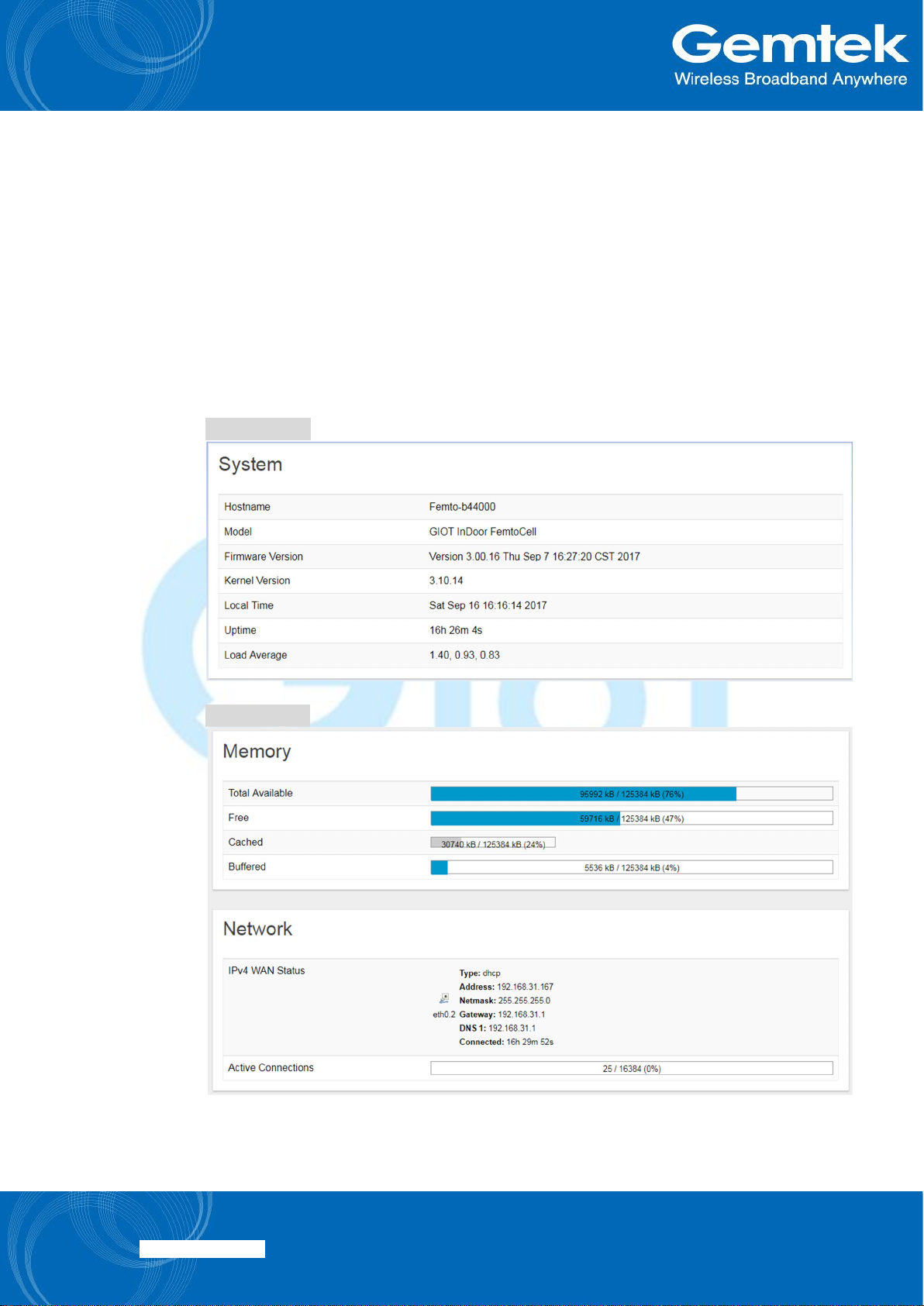Click the IPv4 WAN Status label
The image size is (924, 1306).
(267, 970)
